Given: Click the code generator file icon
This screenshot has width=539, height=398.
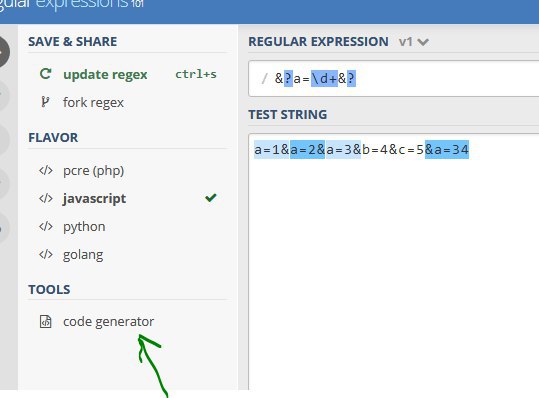Looking at the screenshot, I should pos(45,321).
